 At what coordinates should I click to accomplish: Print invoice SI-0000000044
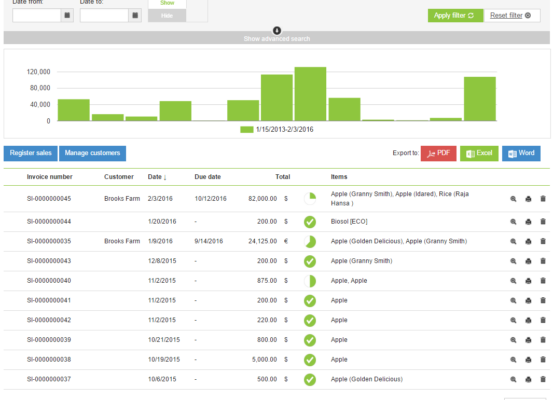(x=528, y=222)
